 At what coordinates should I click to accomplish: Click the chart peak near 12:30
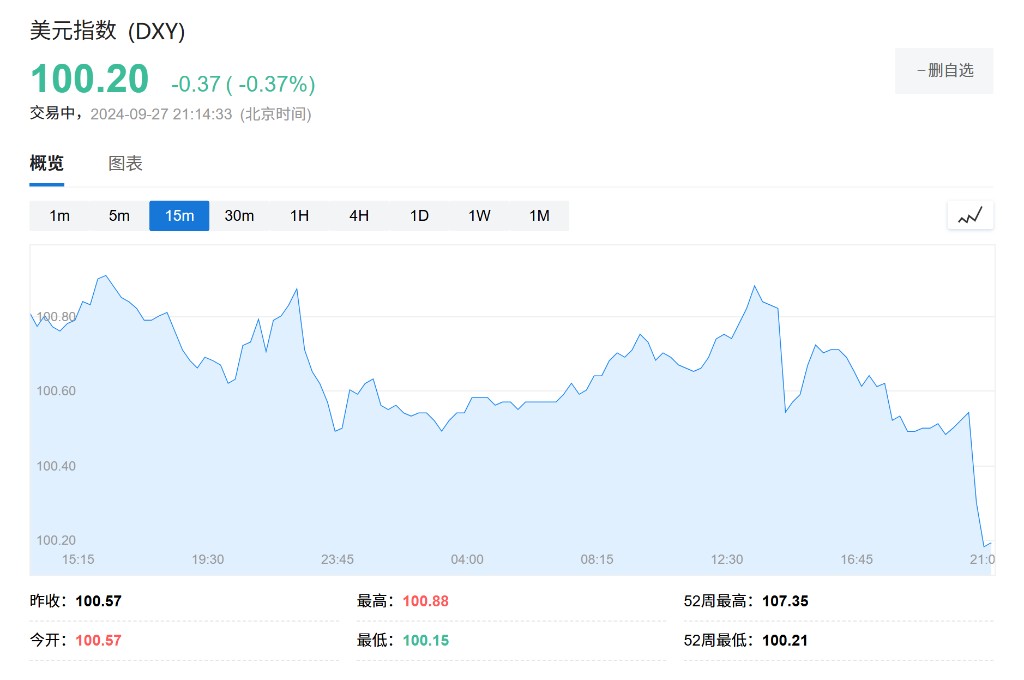click(755, 286)
